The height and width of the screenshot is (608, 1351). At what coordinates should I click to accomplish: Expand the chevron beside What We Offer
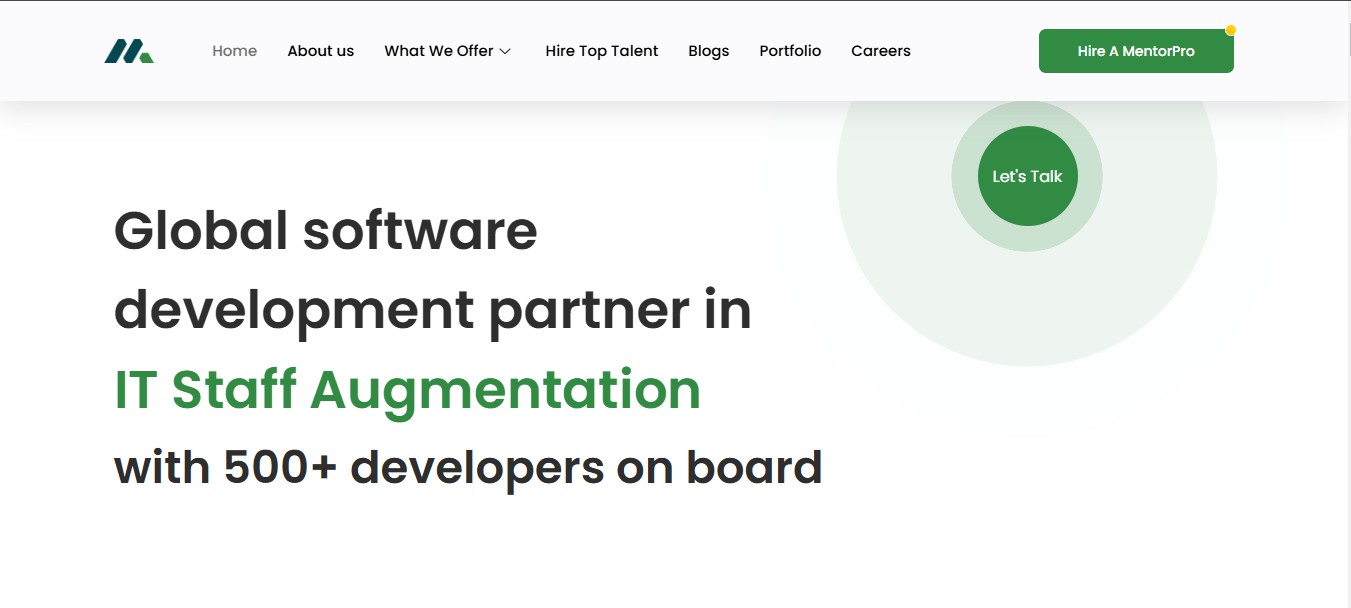point(506,52)
